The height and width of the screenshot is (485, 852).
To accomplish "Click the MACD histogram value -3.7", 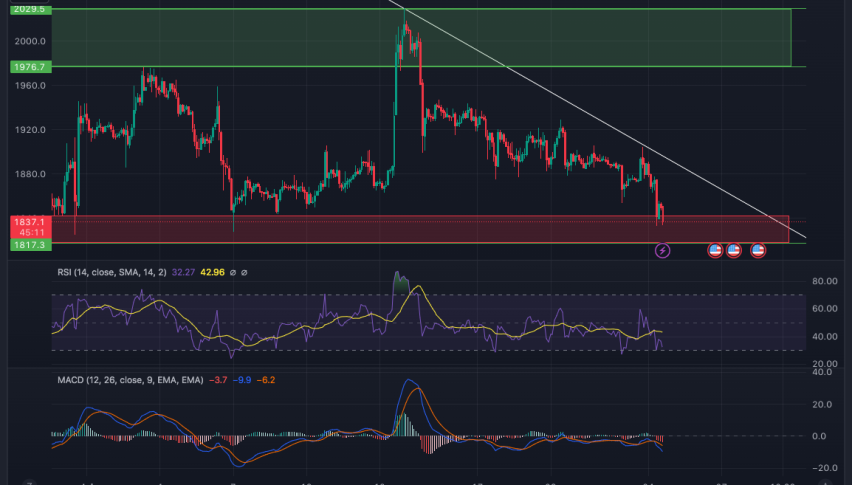I will [x=218, y=380].
